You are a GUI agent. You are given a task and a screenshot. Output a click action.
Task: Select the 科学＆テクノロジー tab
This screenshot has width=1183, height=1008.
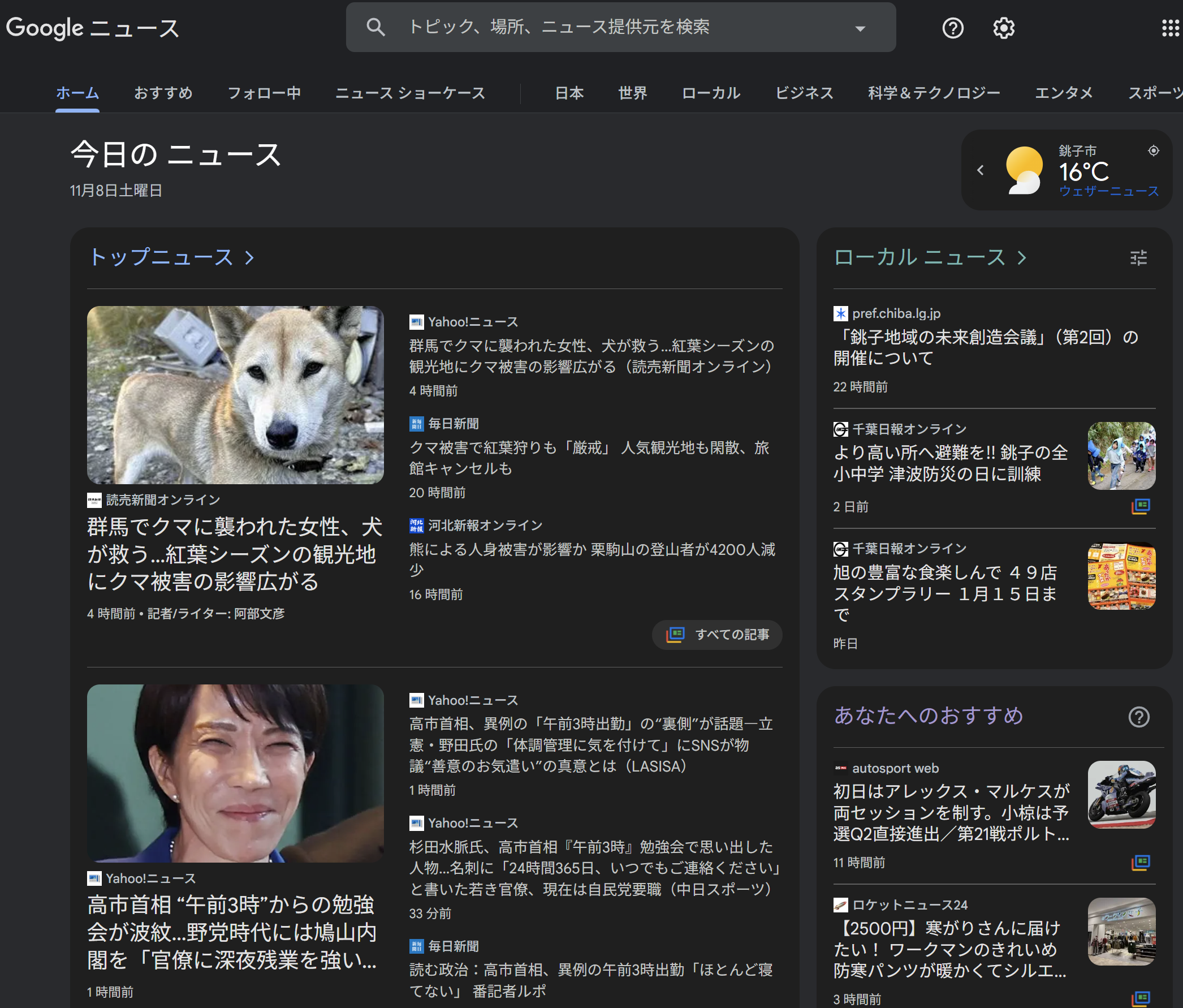point(934,93)
